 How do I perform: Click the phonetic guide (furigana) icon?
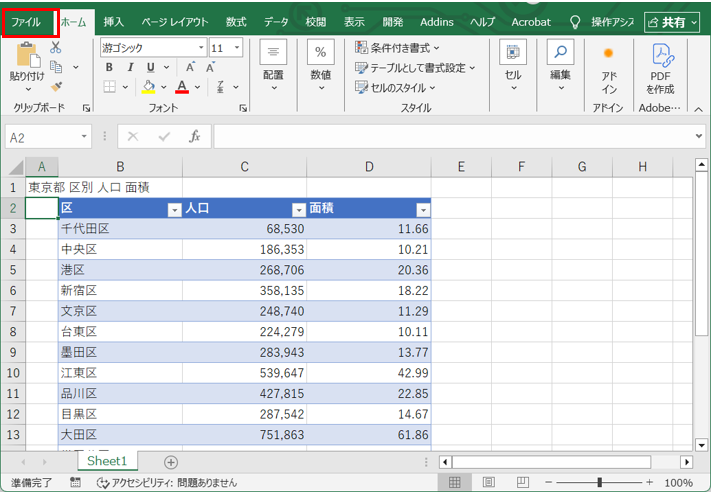click(x=220, y=87)
